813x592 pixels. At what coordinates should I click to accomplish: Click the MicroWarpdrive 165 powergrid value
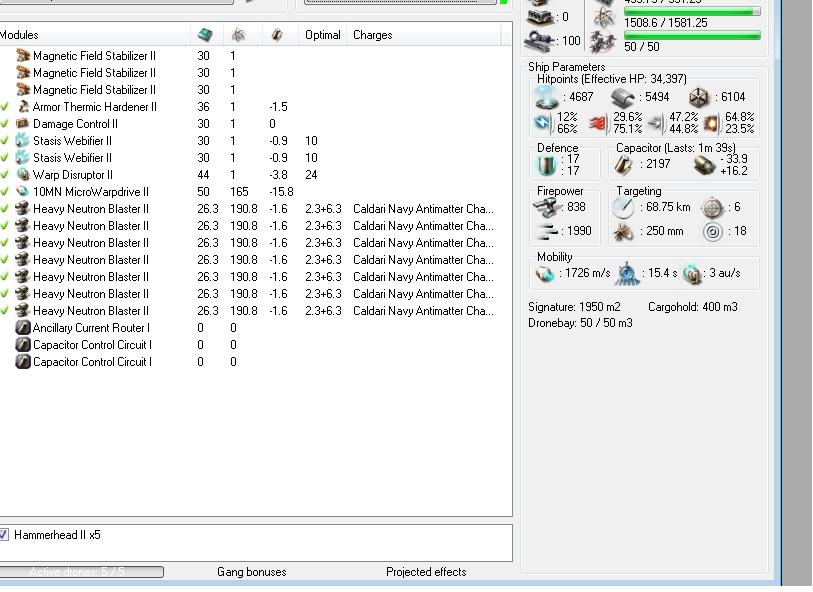(239, 192)
